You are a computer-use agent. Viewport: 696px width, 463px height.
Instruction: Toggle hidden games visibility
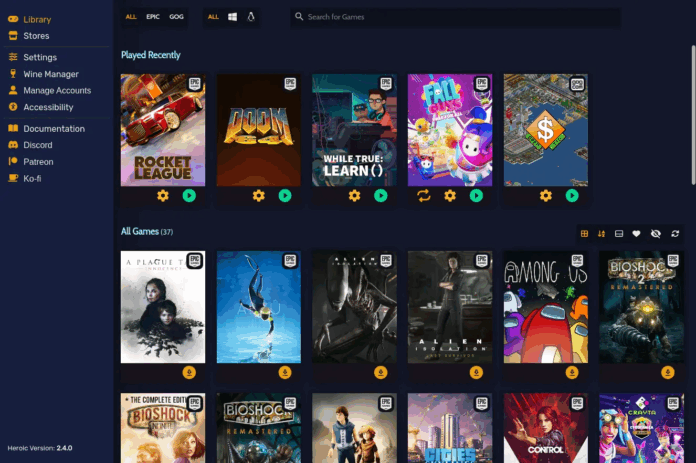point(656,233)
